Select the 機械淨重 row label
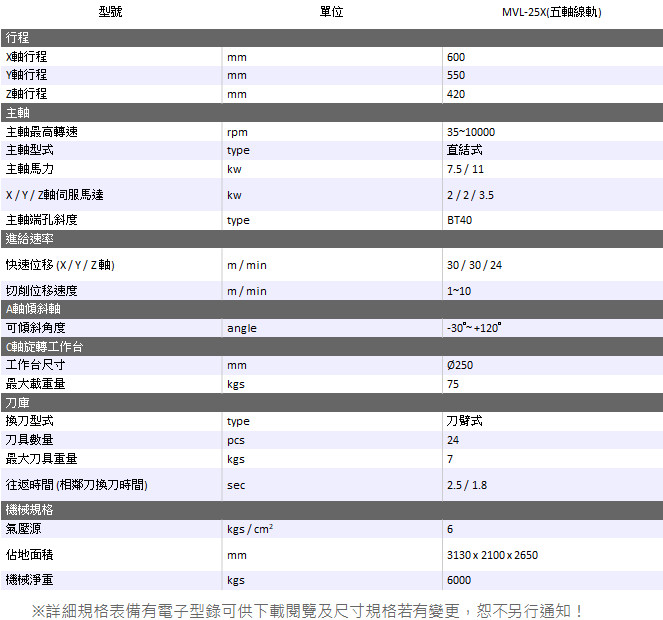Image resolution: width=663 pixels, height=620 pixels. click(x=30, y=579)
